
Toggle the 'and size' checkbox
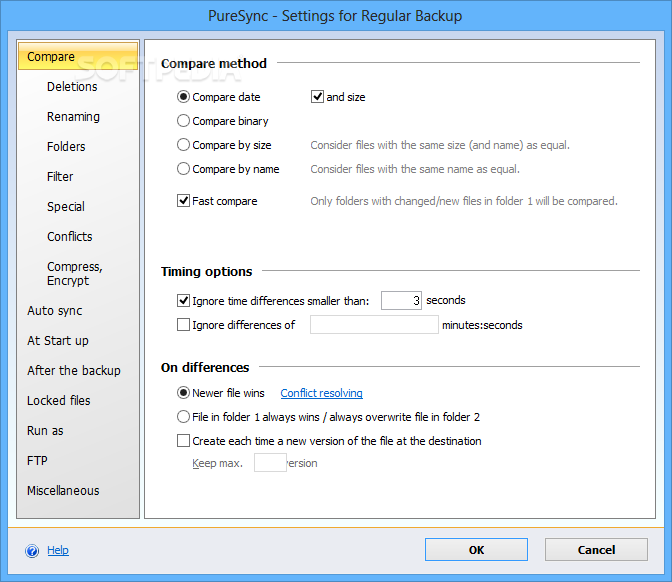pos(317,97)
